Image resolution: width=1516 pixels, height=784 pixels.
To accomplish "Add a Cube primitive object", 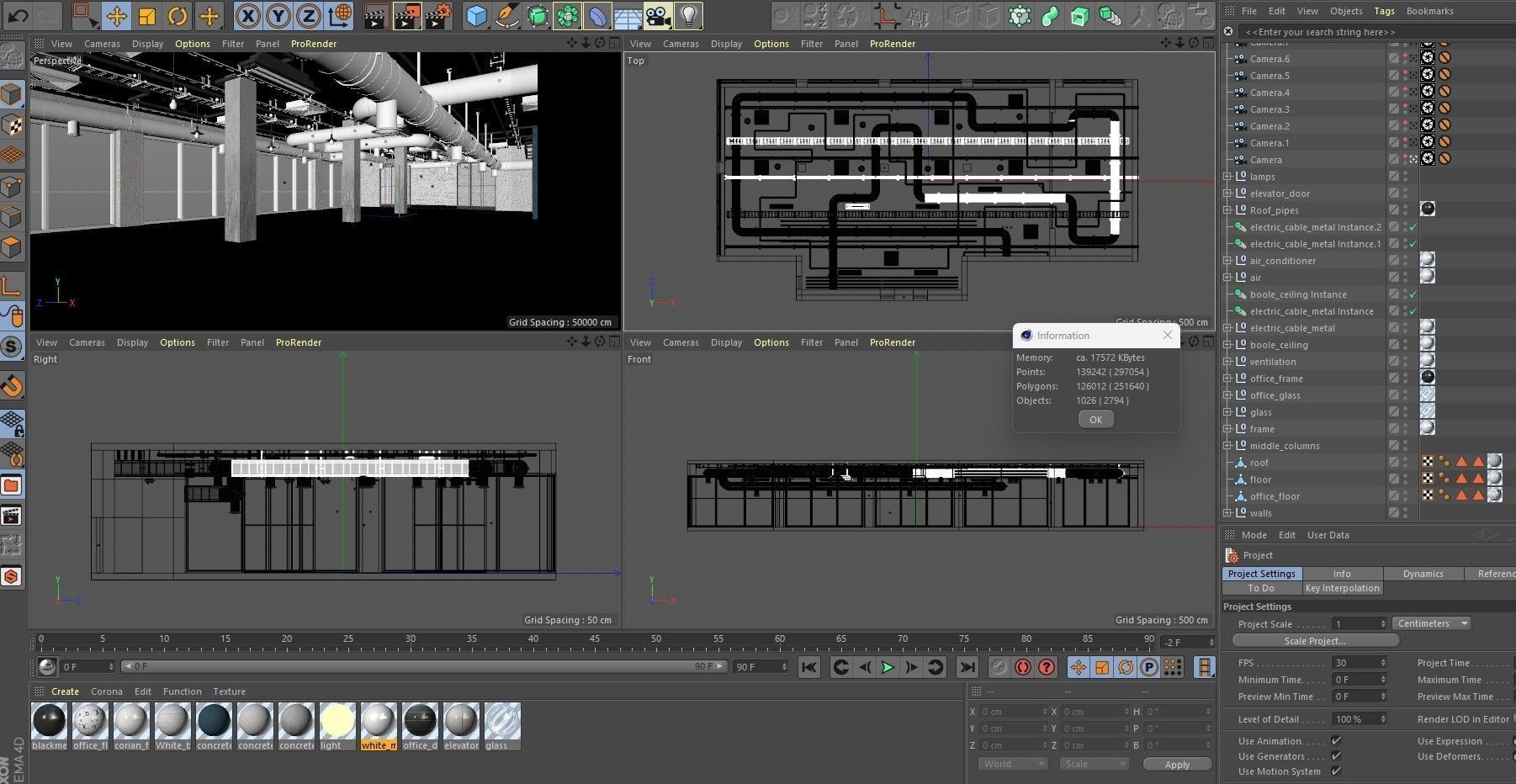I will [x=477, y=15].
